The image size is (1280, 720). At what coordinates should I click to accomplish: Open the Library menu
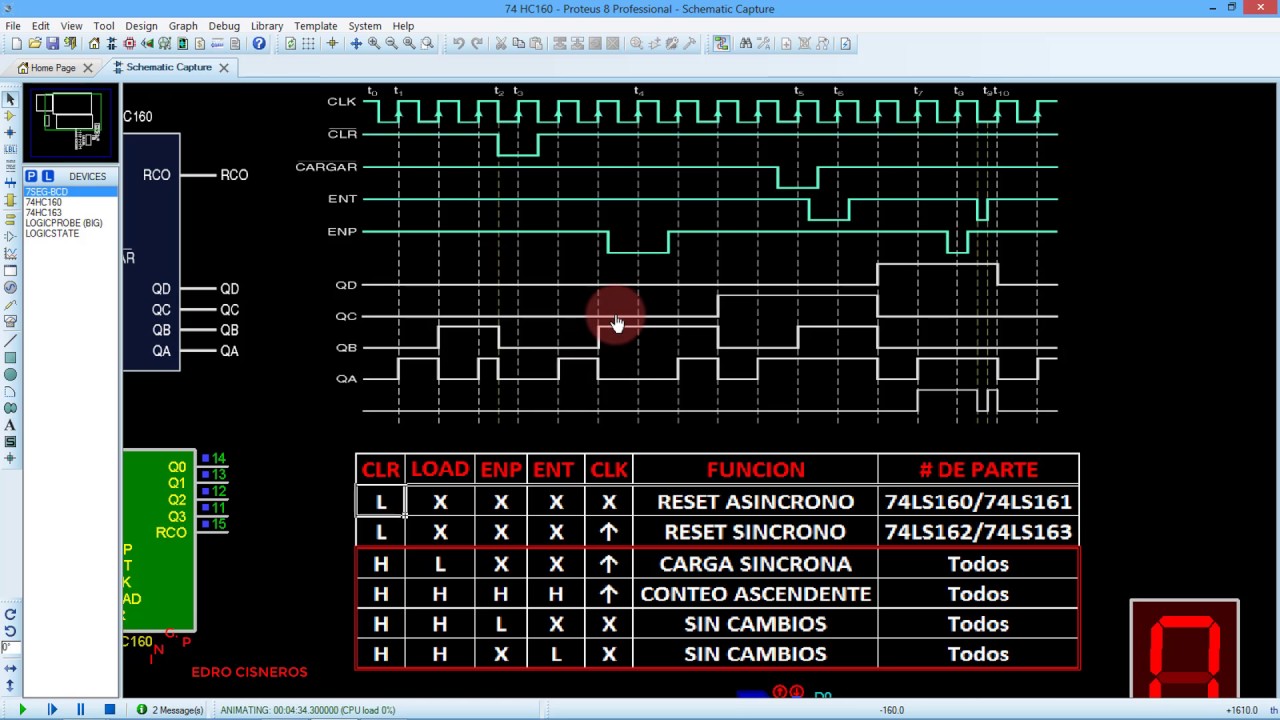coord(266,26)
